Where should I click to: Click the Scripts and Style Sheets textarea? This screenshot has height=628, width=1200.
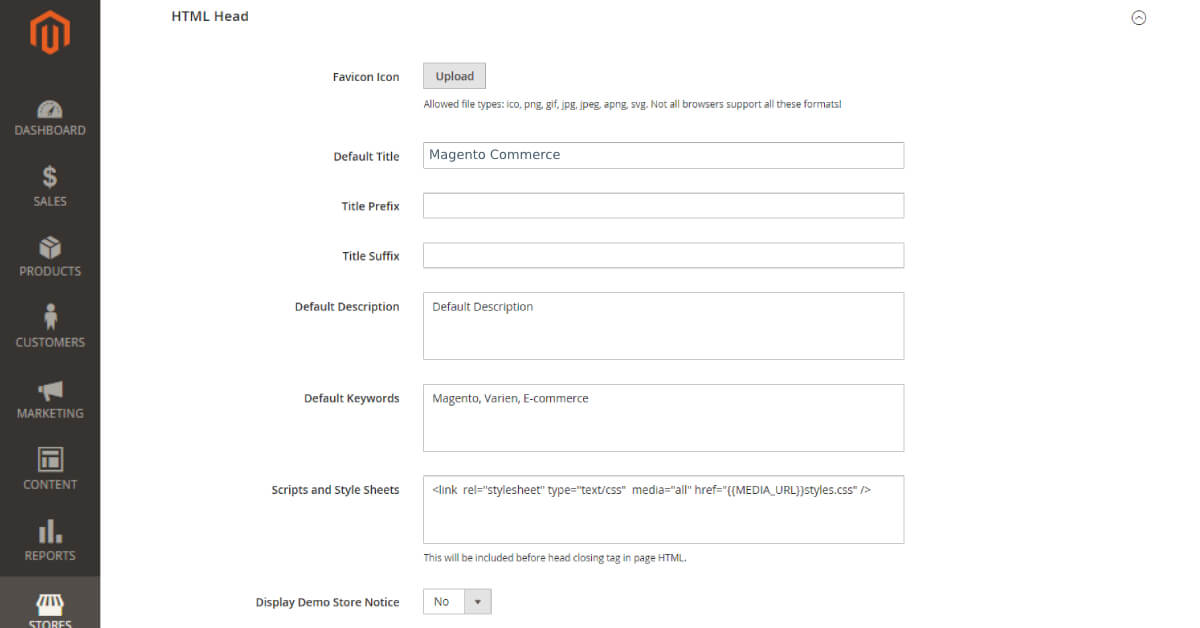pos(663,509)
